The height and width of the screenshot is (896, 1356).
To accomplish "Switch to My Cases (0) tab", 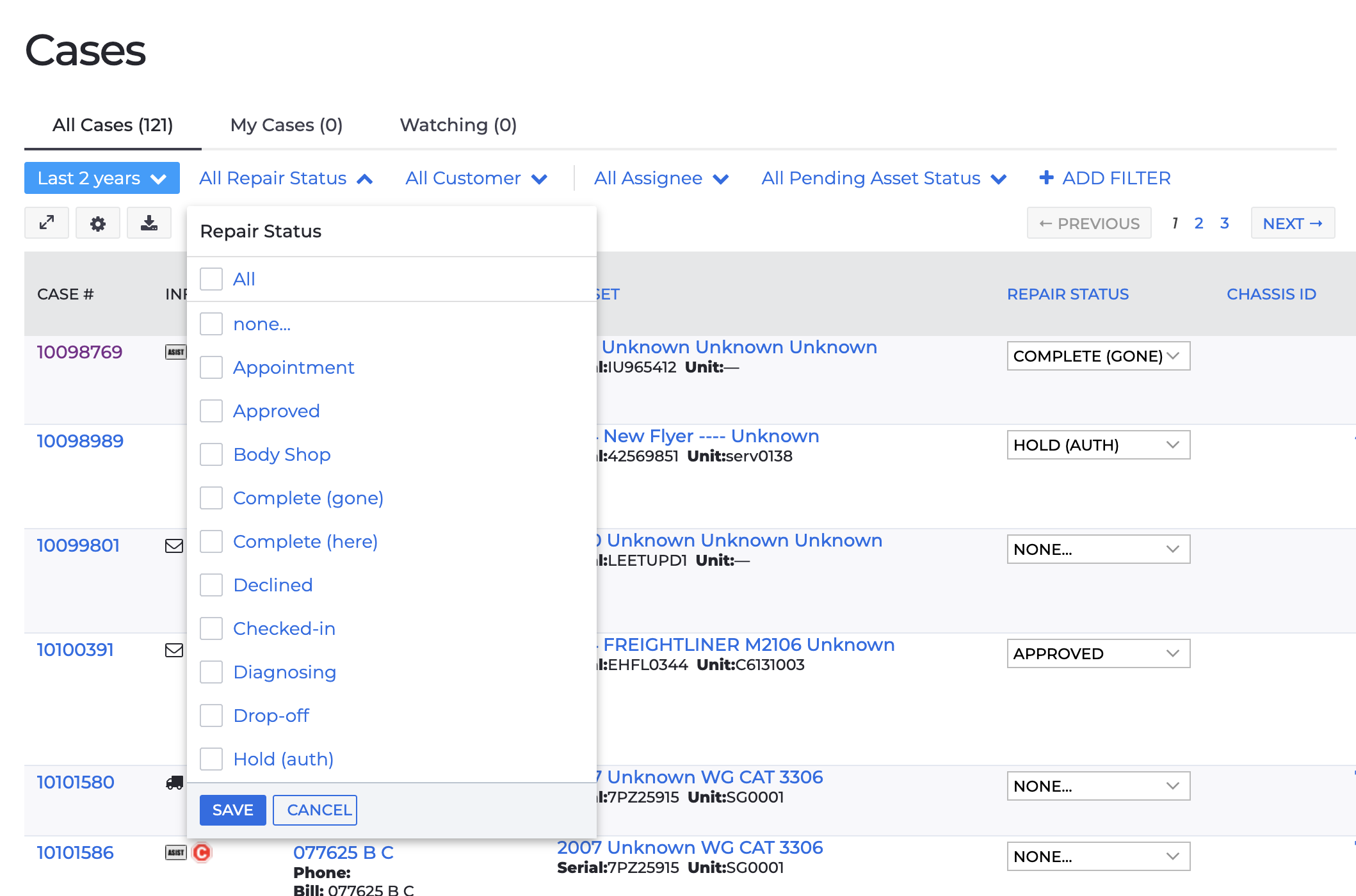I will (x=286, y=125).
